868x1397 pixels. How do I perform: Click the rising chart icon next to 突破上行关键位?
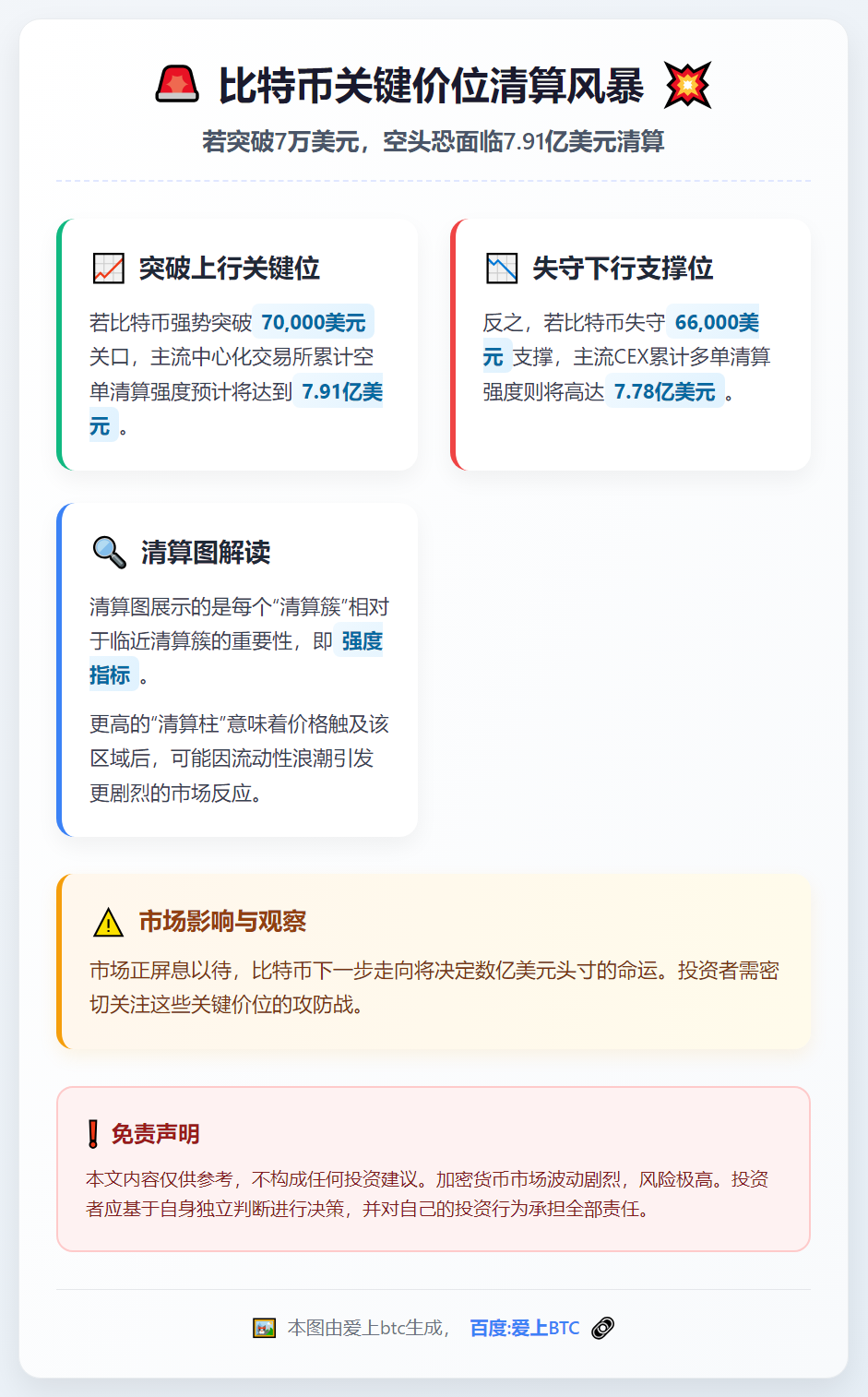pos(109,269)
